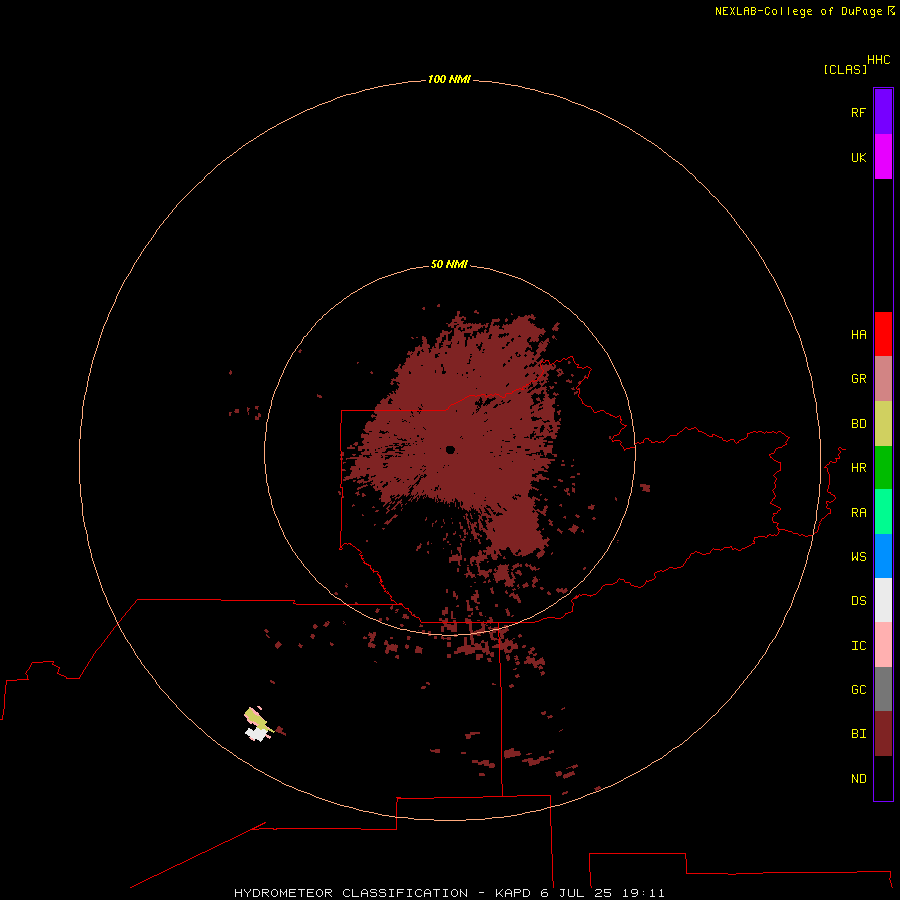Click the HYDROMETEOR CLASSIFICATION title text

(x=351, y=893)
